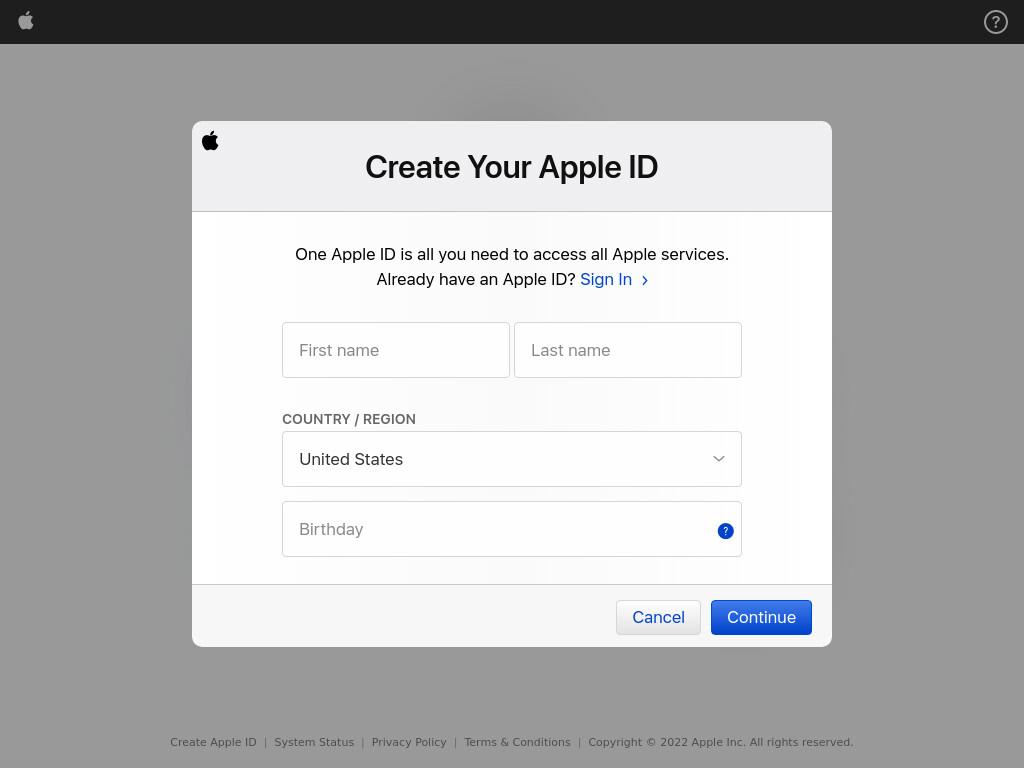Click the "Copyright © 2022 Apple Inc." footer text
Screen dimensions: 1024x768
click(667, 742)
